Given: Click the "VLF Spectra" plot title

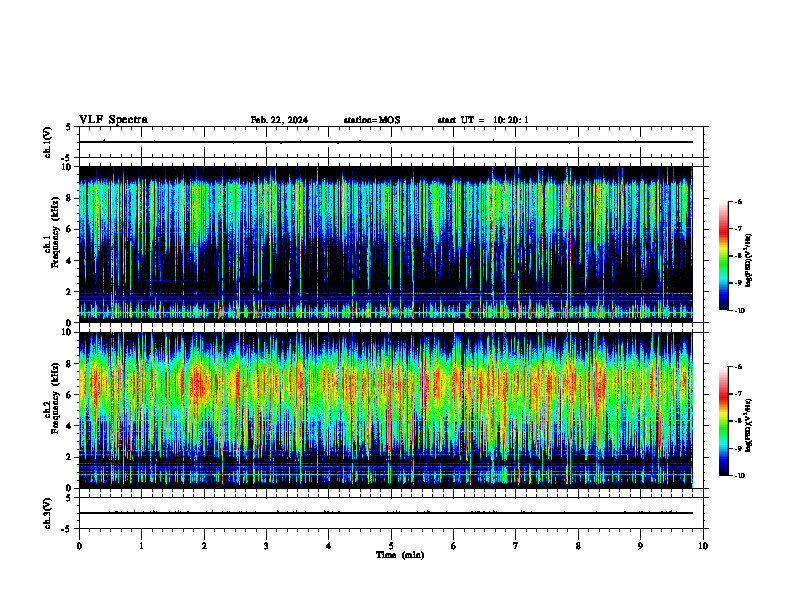Looking at the screenshot, I should click(113, 120).
